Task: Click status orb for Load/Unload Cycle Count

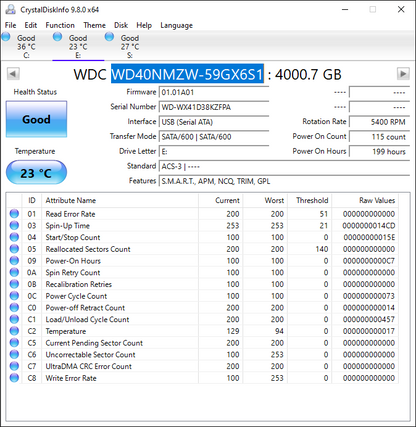Action: click(x=14, y=319)
